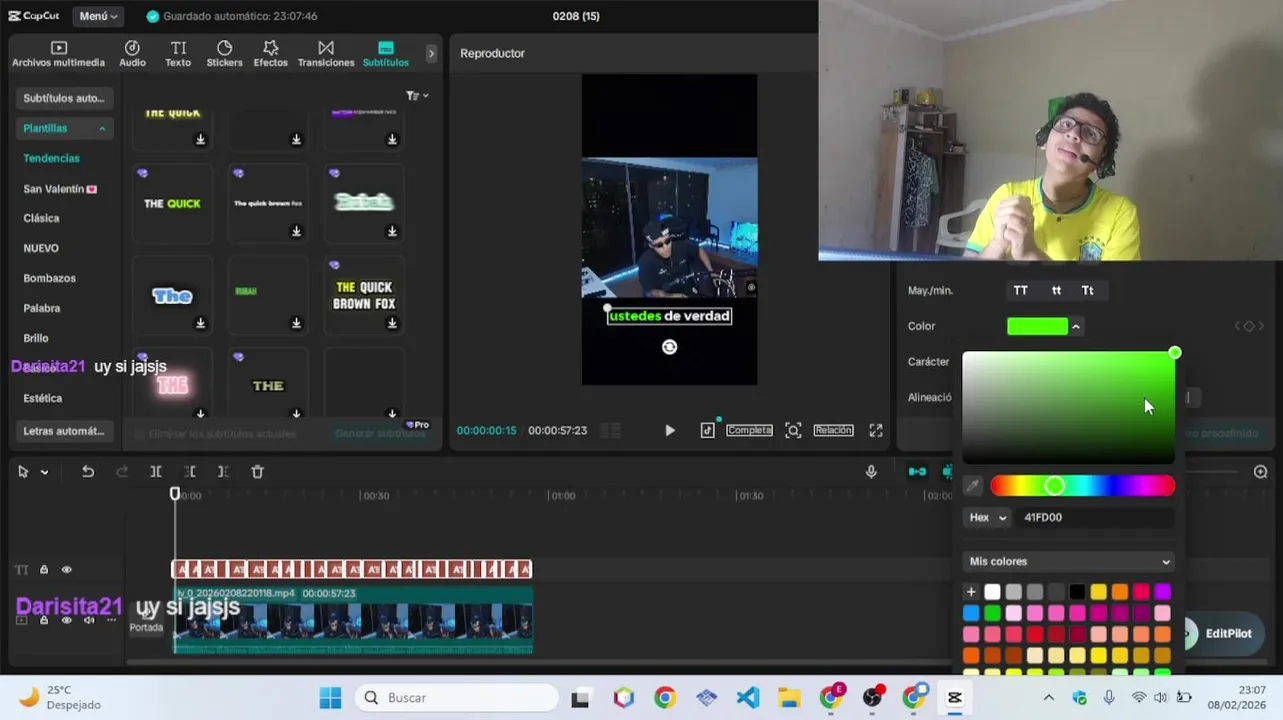
Task: Open Subtítulos auto... option
Action: click(x=64, y=98)
